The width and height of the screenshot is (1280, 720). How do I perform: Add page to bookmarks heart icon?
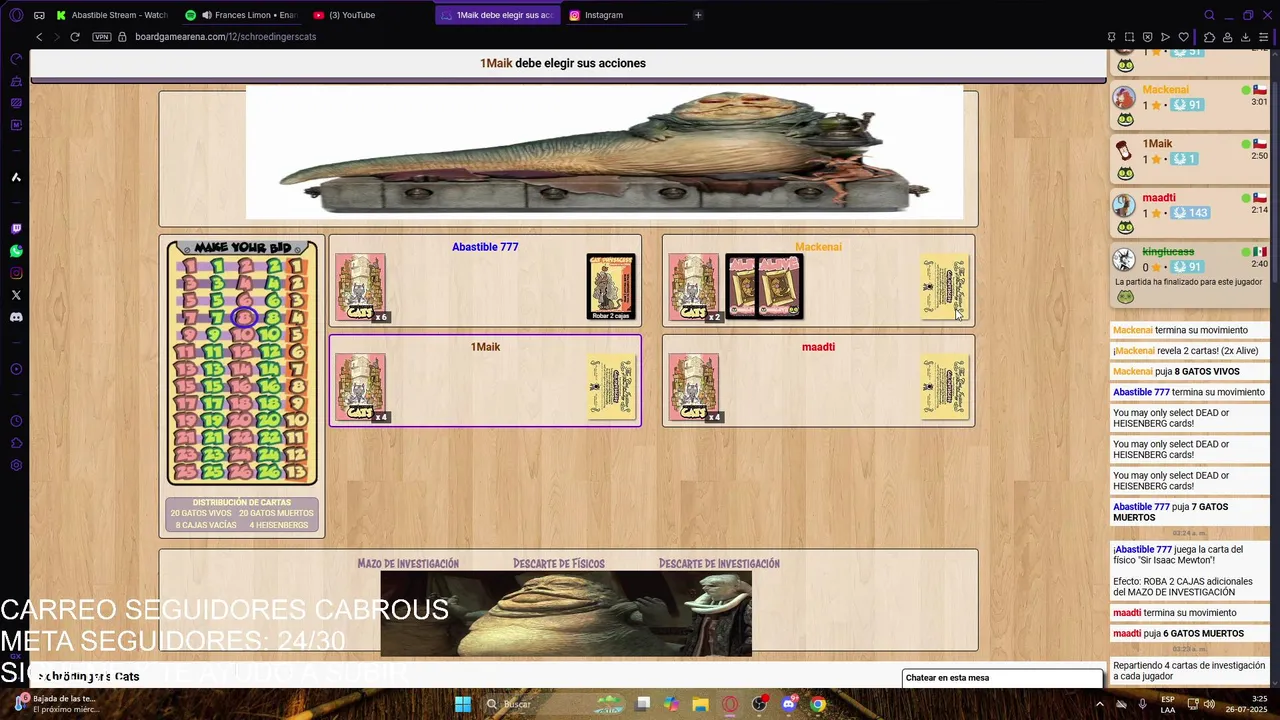(x=1184, y=37)
